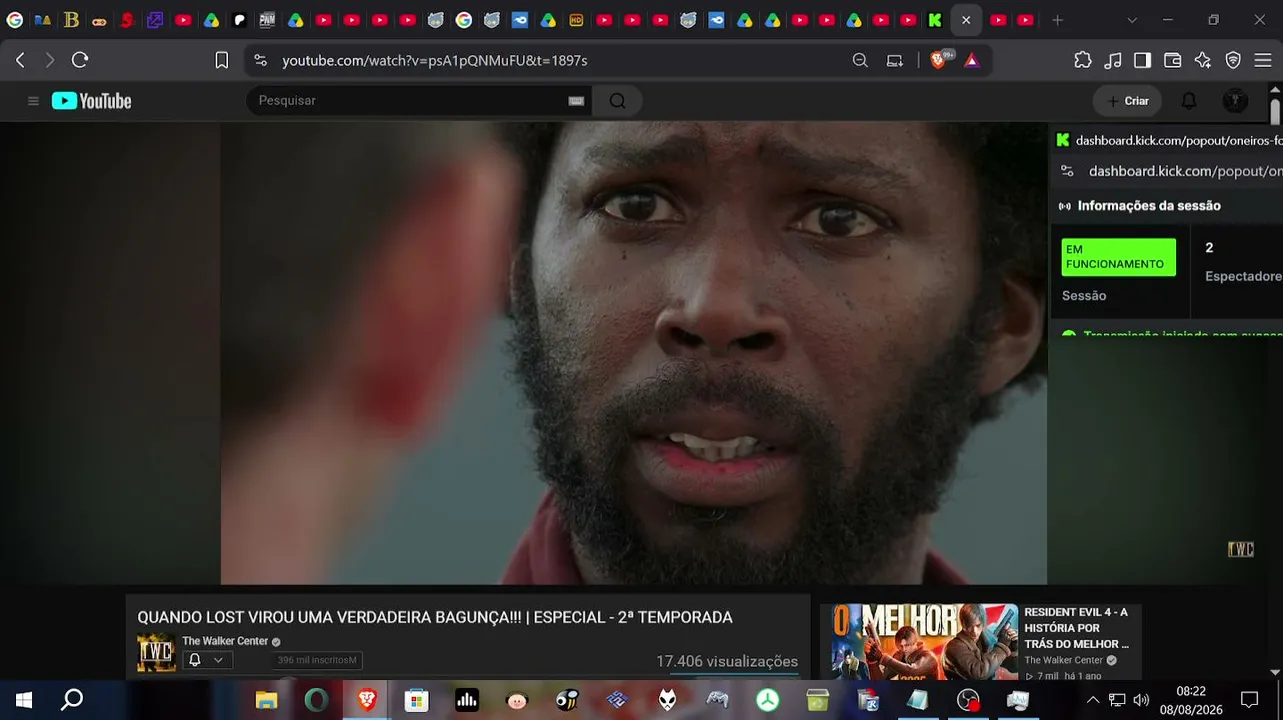The width and height of the screenshot is (1283, 720).
Task: Open Windows taskbar search
Action: point(72,700)
